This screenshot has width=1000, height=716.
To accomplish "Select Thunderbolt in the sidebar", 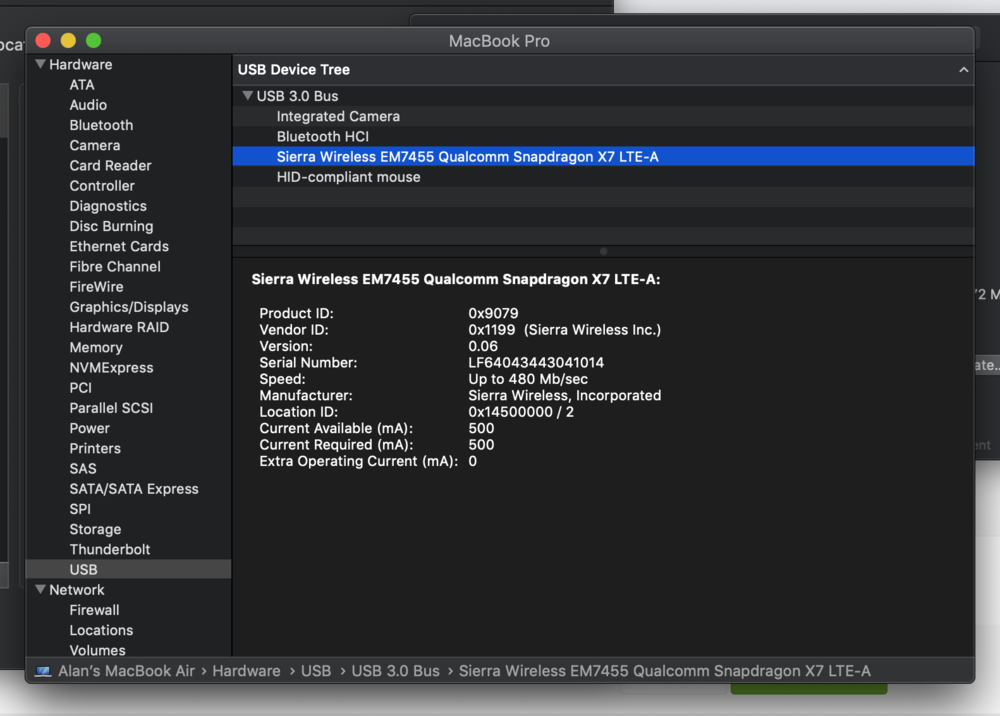I will 110,550.
